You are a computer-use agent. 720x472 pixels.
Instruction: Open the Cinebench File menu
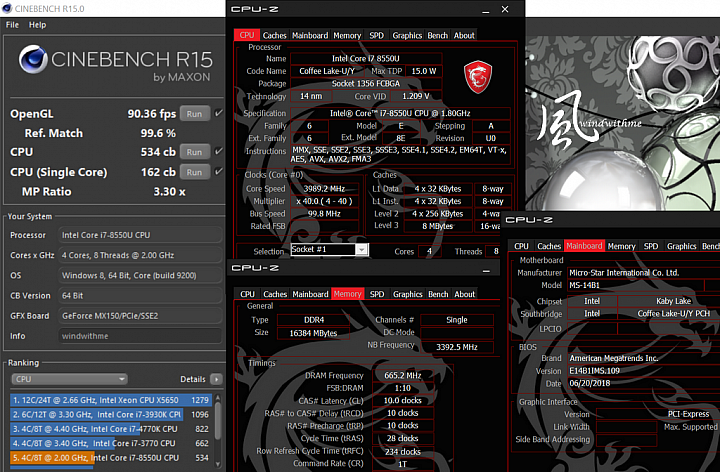12,25
